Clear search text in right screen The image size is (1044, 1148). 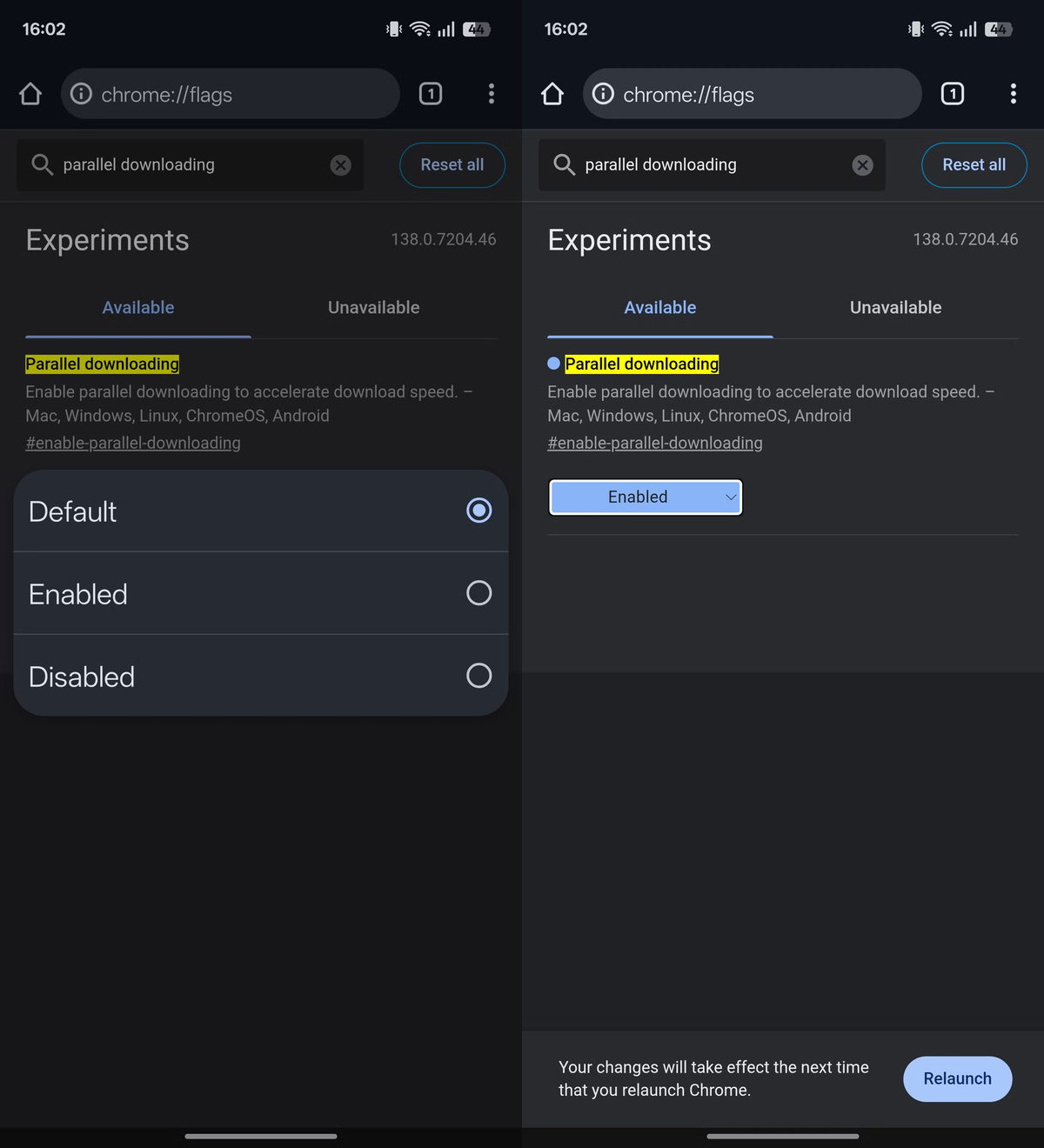pyautogui.click(x=863, y=165)
